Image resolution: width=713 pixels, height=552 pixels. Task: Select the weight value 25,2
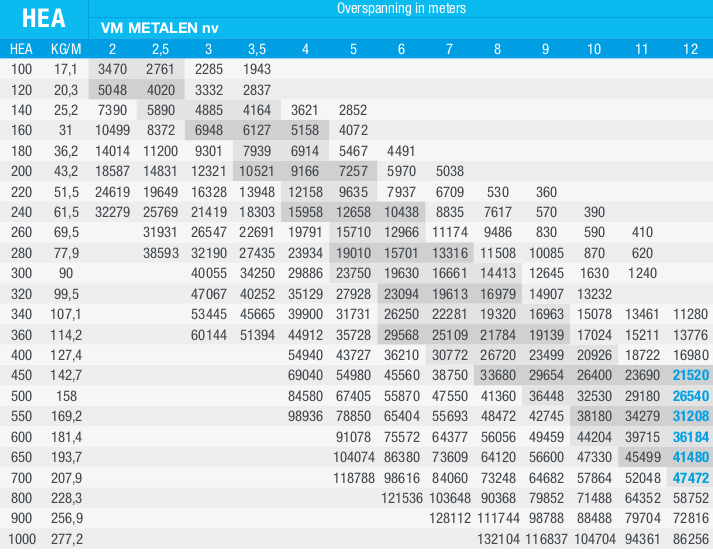pyautogui.click(x=66, y=110)
